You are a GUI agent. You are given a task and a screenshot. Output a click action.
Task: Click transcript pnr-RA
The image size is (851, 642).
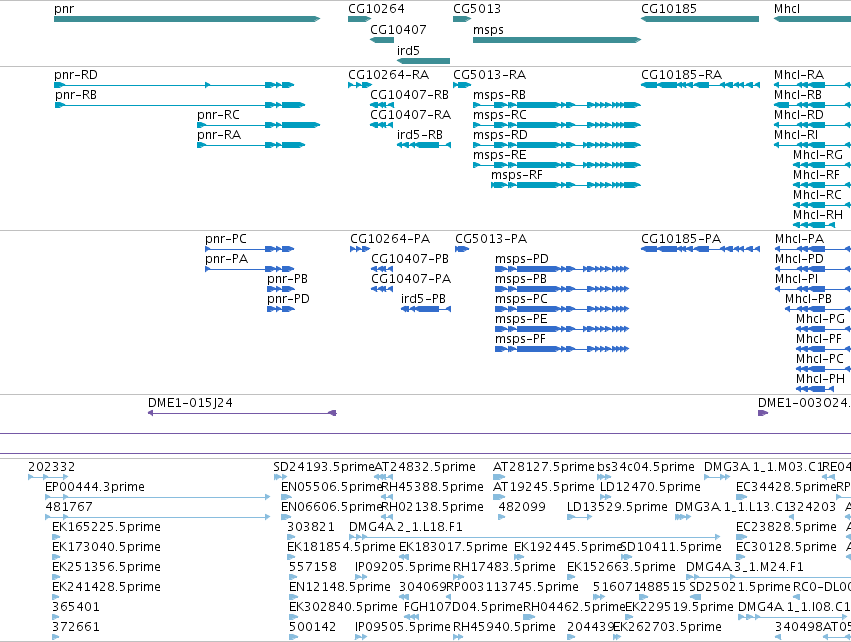(x=251, y=145)
